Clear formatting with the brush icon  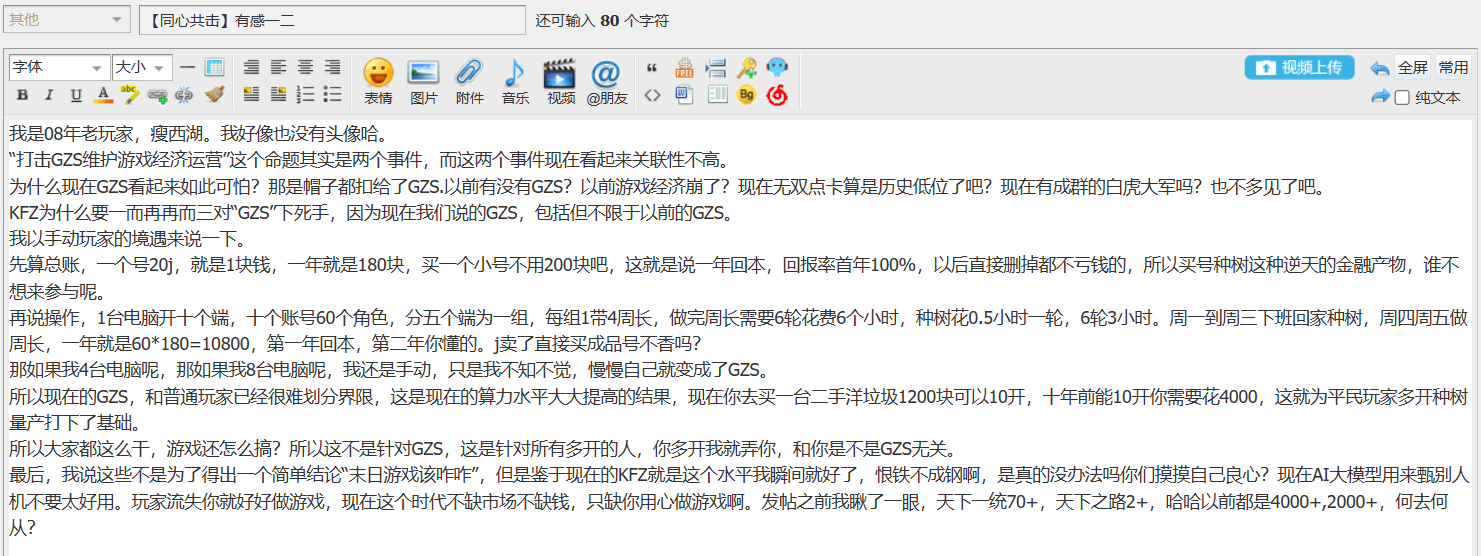coord(214,95)
